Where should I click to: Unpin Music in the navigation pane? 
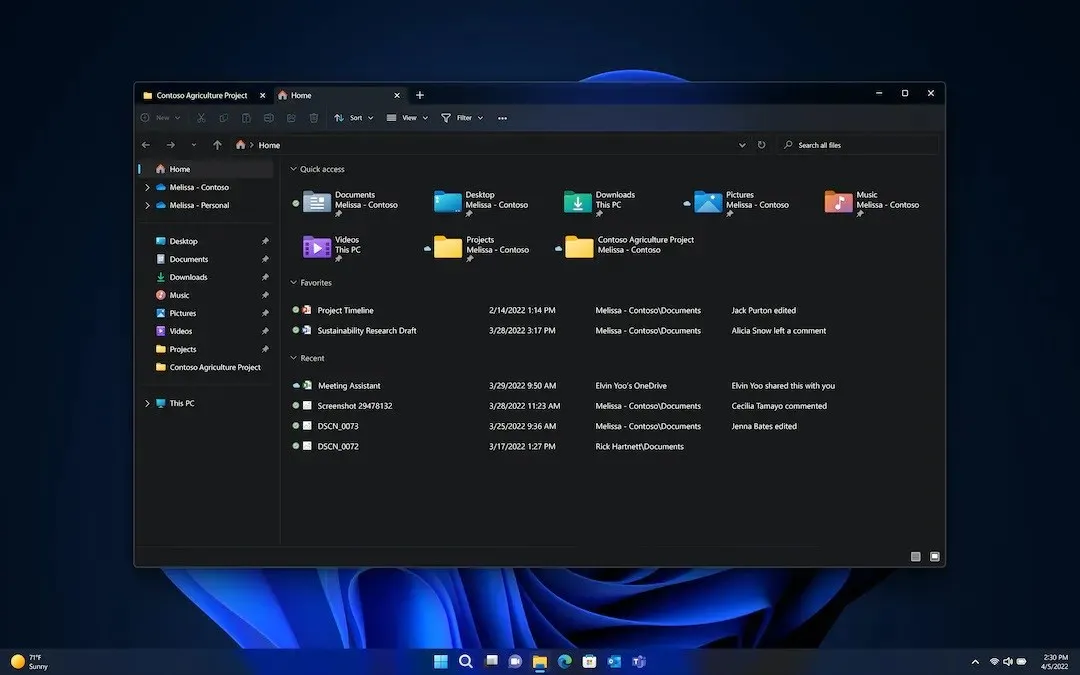(265, 295)
